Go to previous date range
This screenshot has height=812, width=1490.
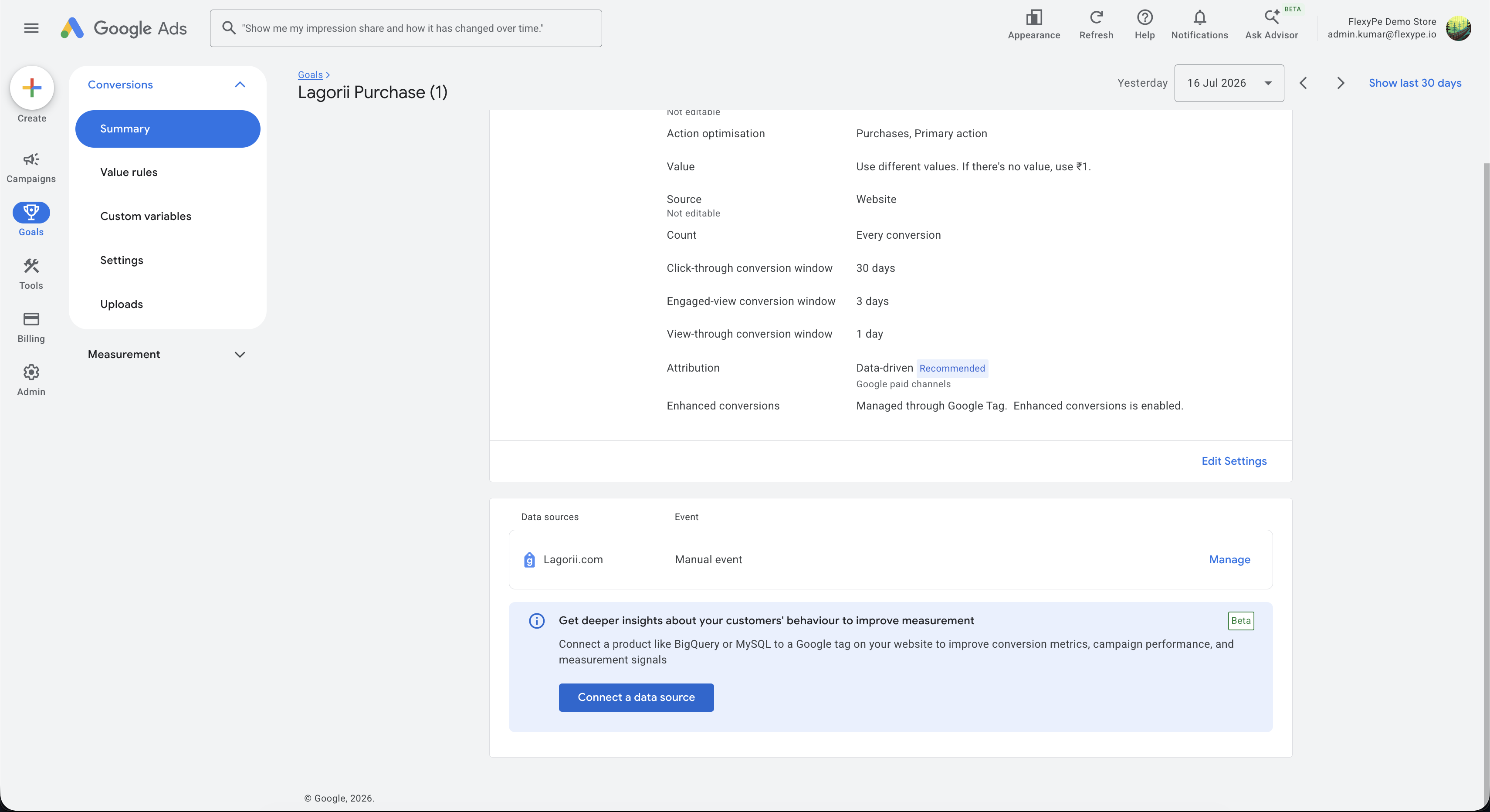click(x=1303, y=83)
